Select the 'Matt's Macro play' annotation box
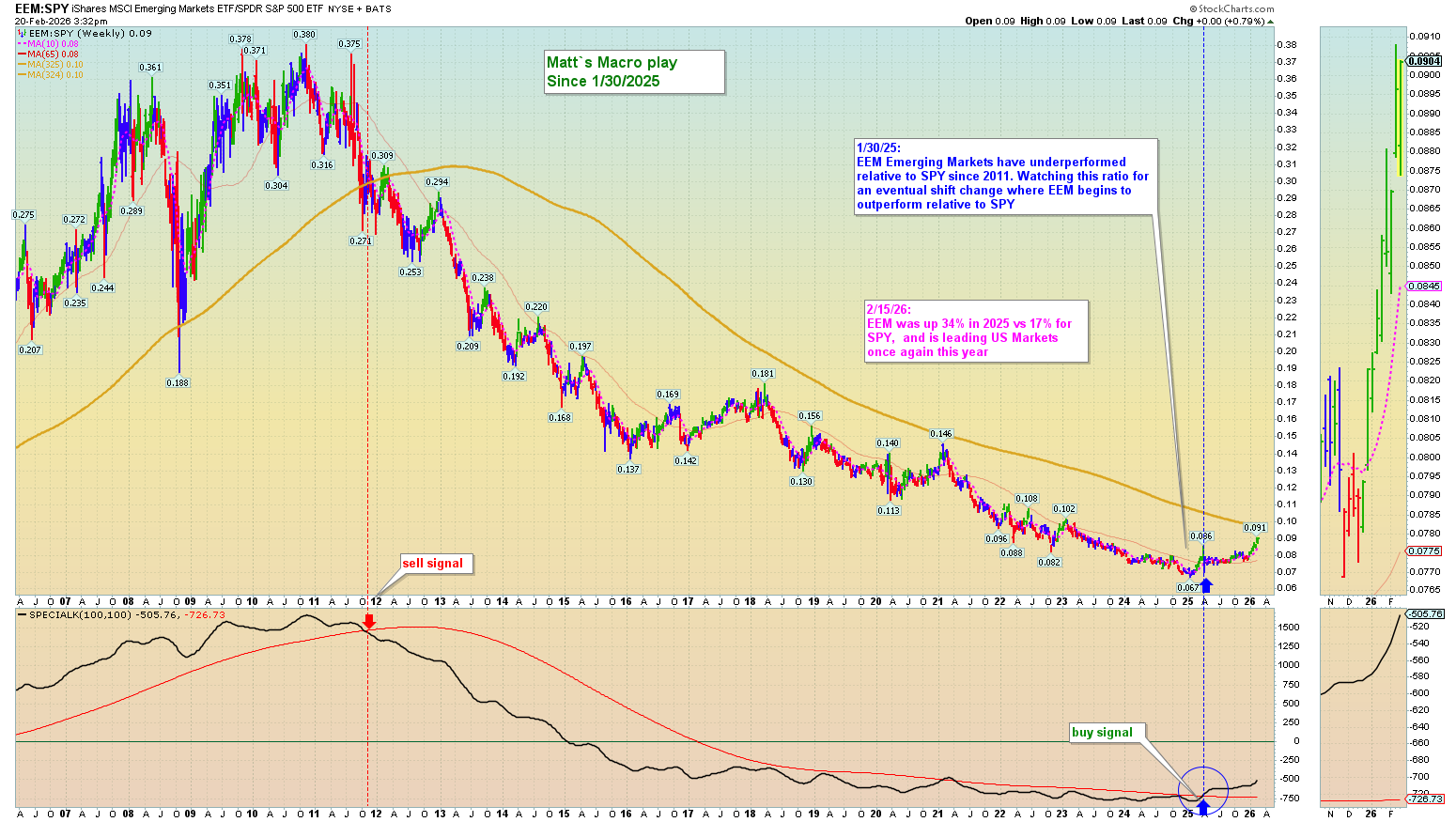Screen dimensions: 1456x822 pyautogui.click(x=634, y=72)
